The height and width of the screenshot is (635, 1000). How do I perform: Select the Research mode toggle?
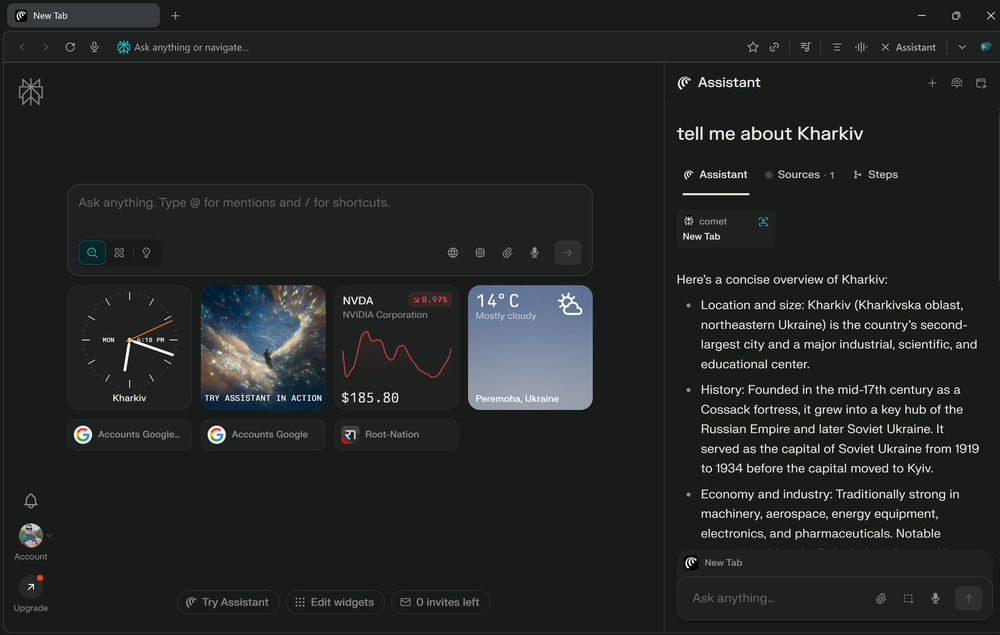coord(119,252)
